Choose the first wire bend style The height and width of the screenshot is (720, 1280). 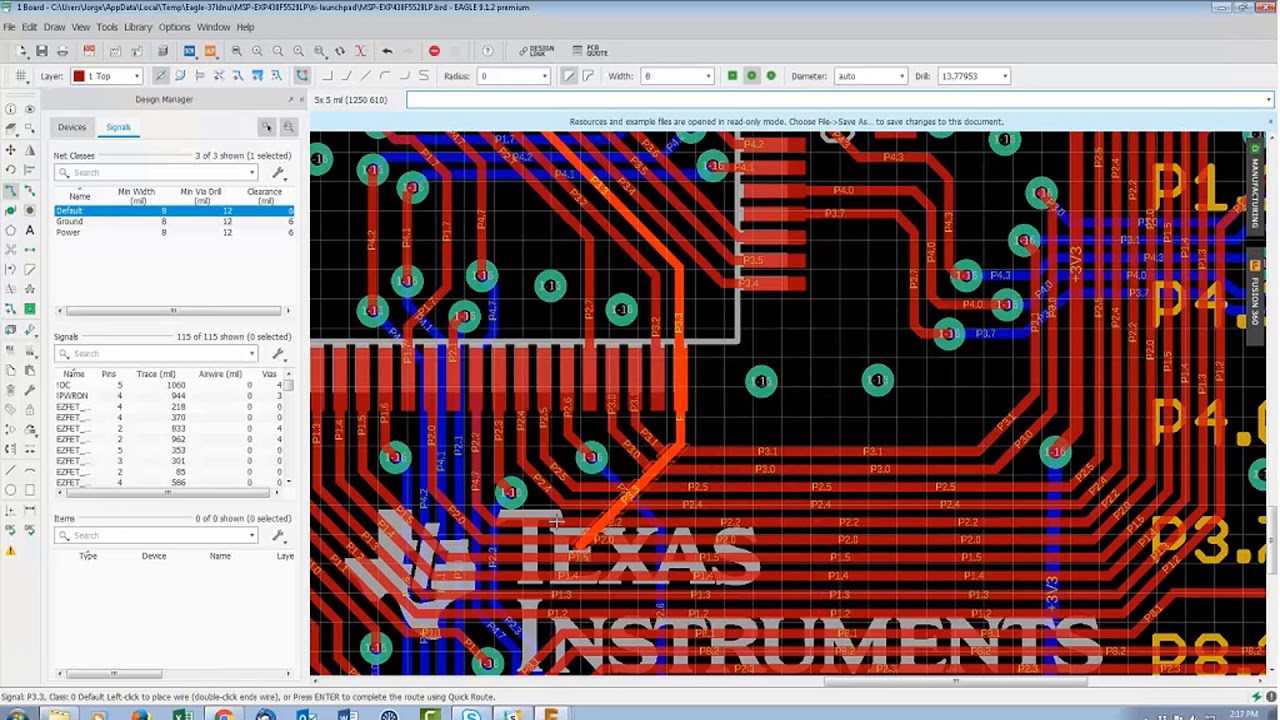click(326, 76)
